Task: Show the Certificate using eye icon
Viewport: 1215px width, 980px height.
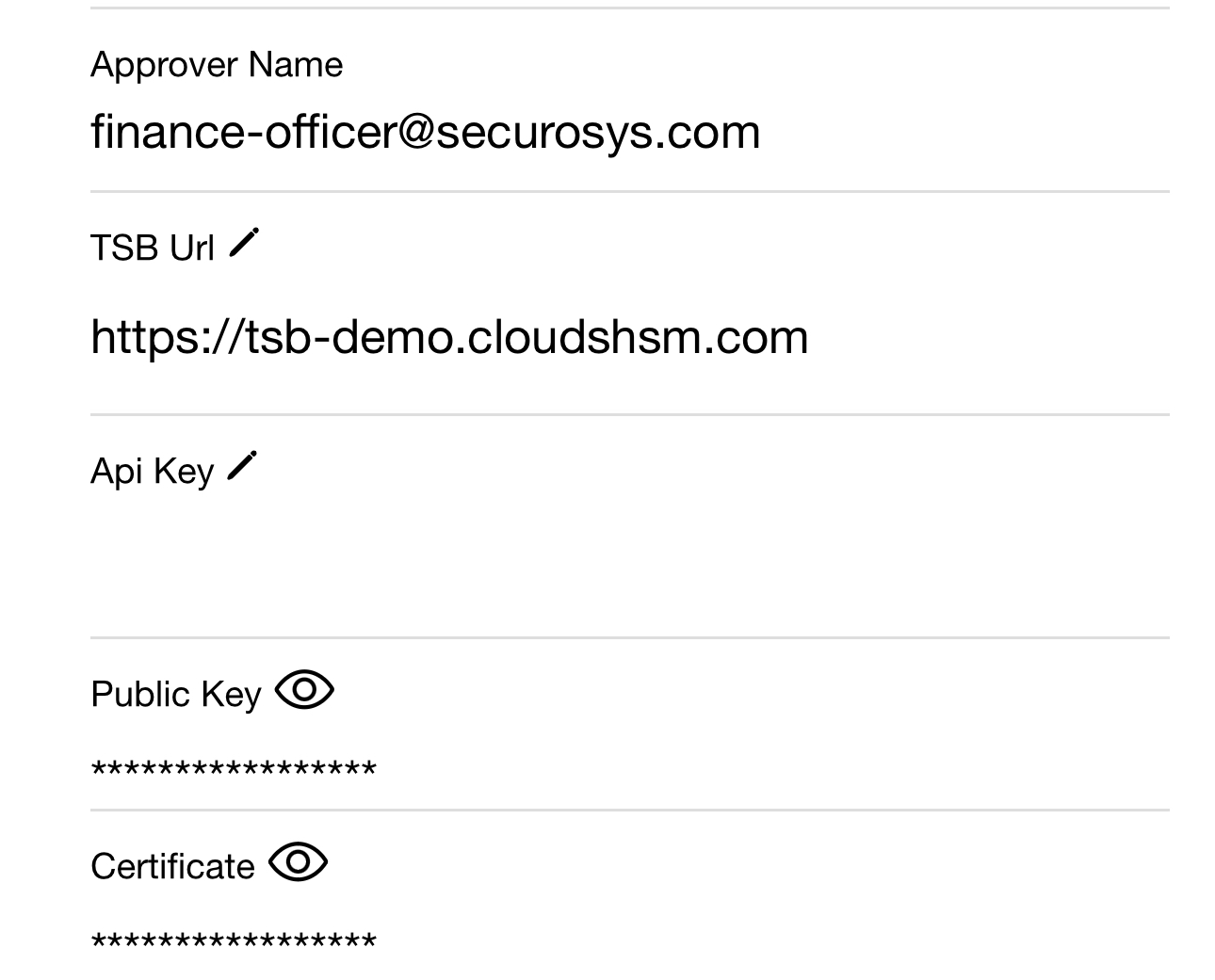Action: (x=298, y=862)
